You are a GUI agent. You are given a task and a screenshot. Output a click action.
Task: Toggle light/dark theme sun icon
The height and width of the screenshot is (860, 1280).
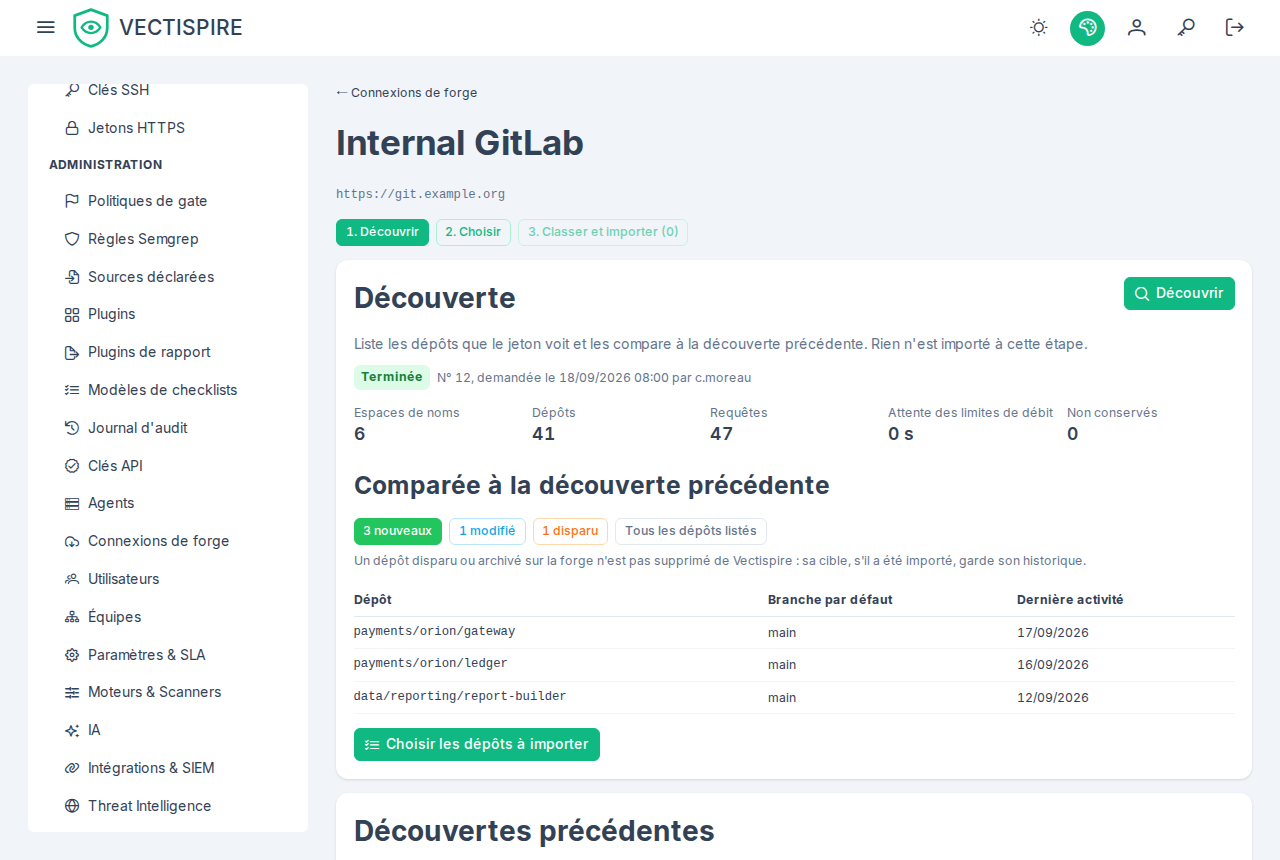tap(1039, 27)
